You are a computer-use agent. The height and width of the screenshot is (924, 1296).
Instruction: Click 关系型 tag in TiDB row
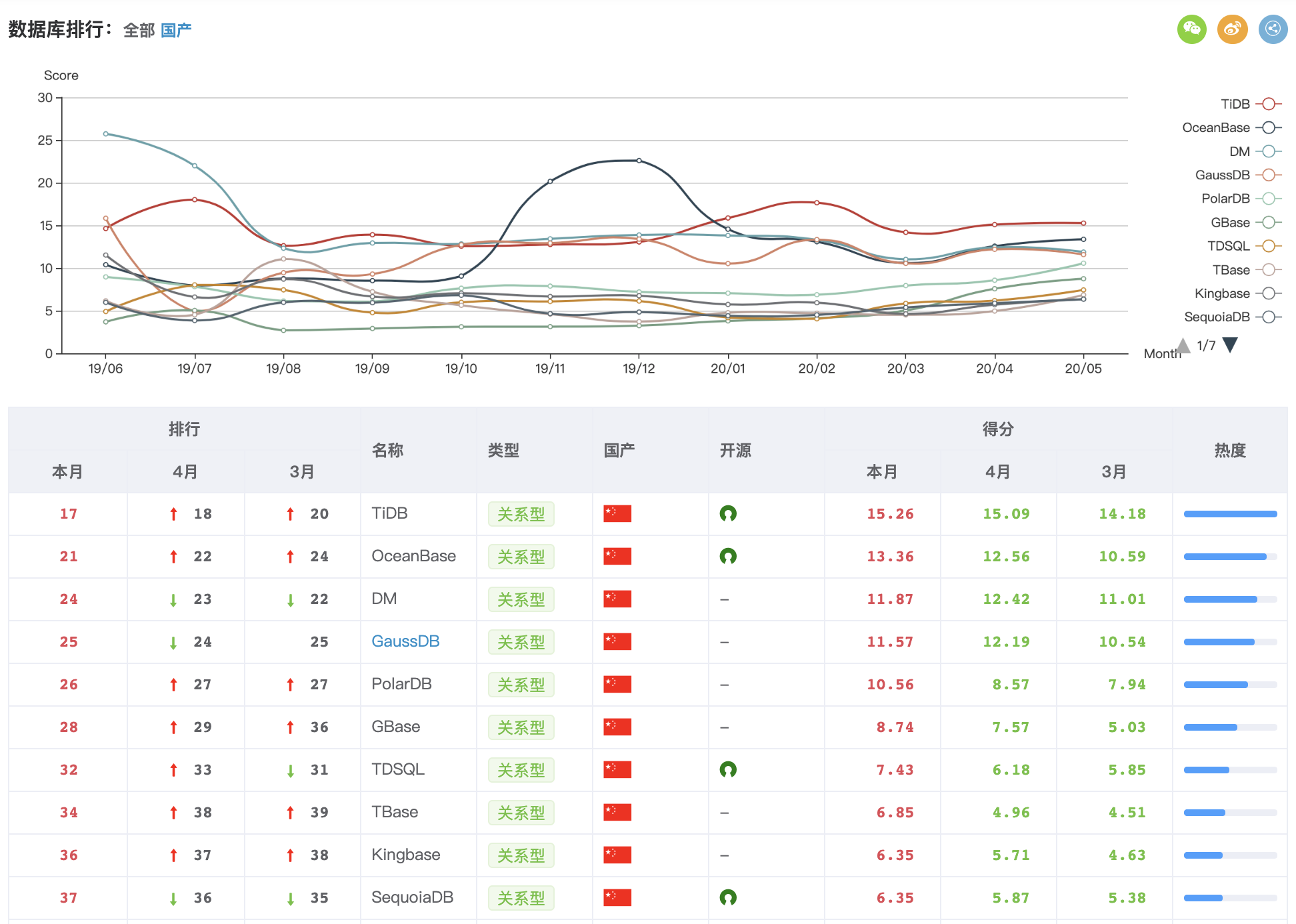point(521,514)
